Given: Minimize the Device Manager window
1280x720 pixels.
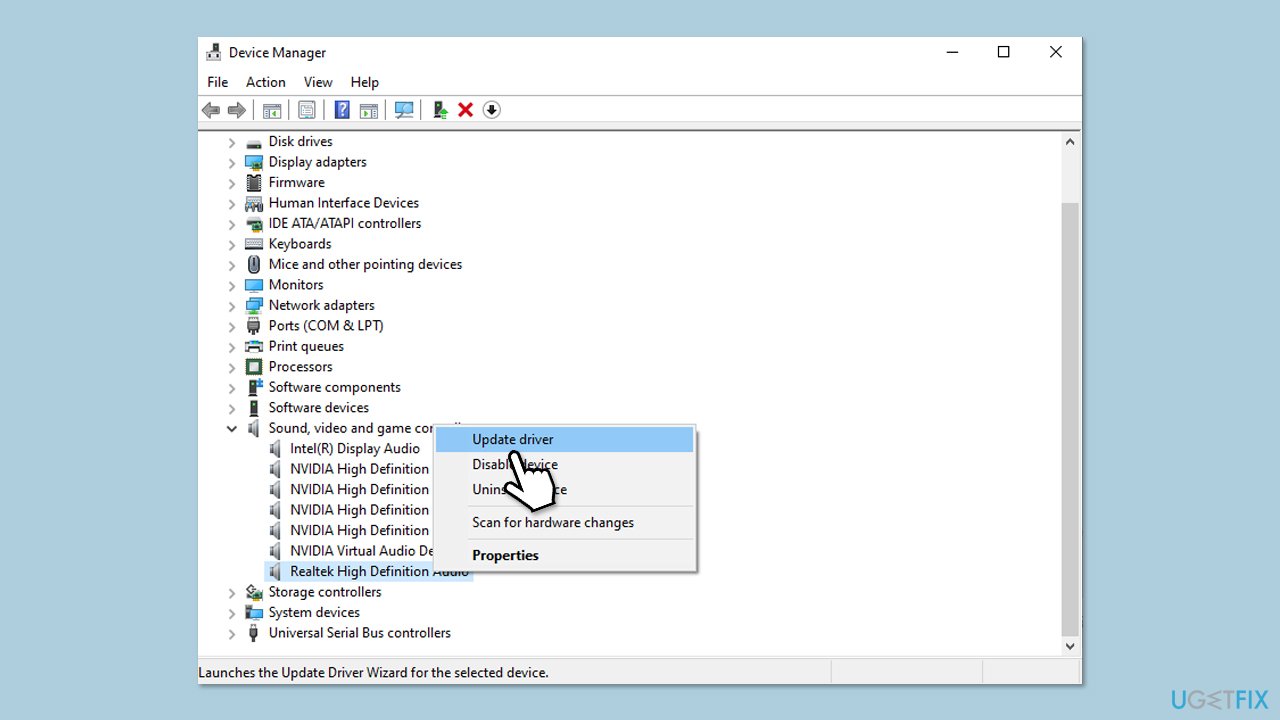Looking at the screenshot, I should tap(951, 53).
